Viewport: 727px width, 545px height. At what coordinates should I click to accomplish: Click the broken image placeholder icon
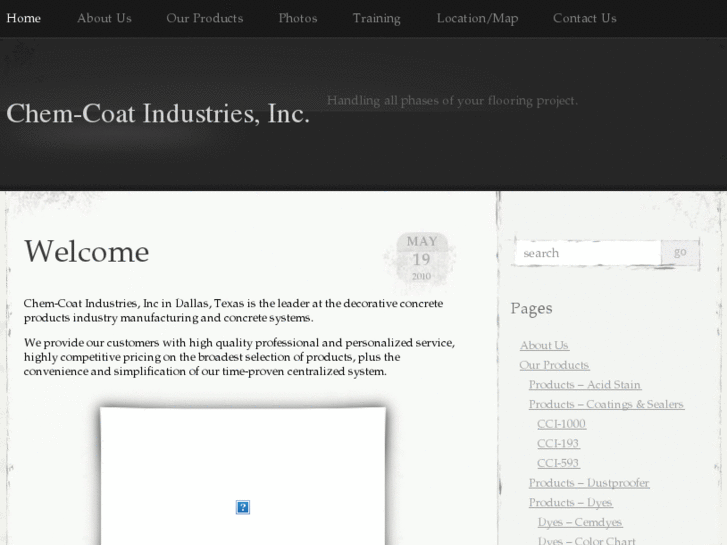pos(243,507)
